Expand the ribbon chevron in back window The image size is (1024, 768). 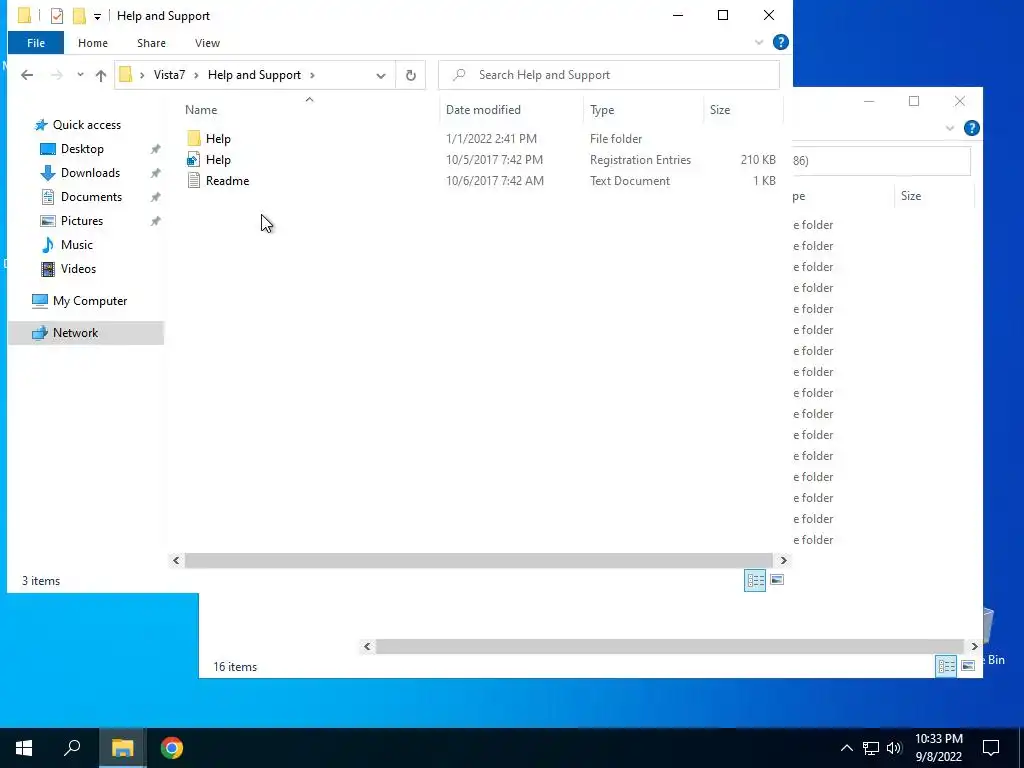tap(950, 129)
